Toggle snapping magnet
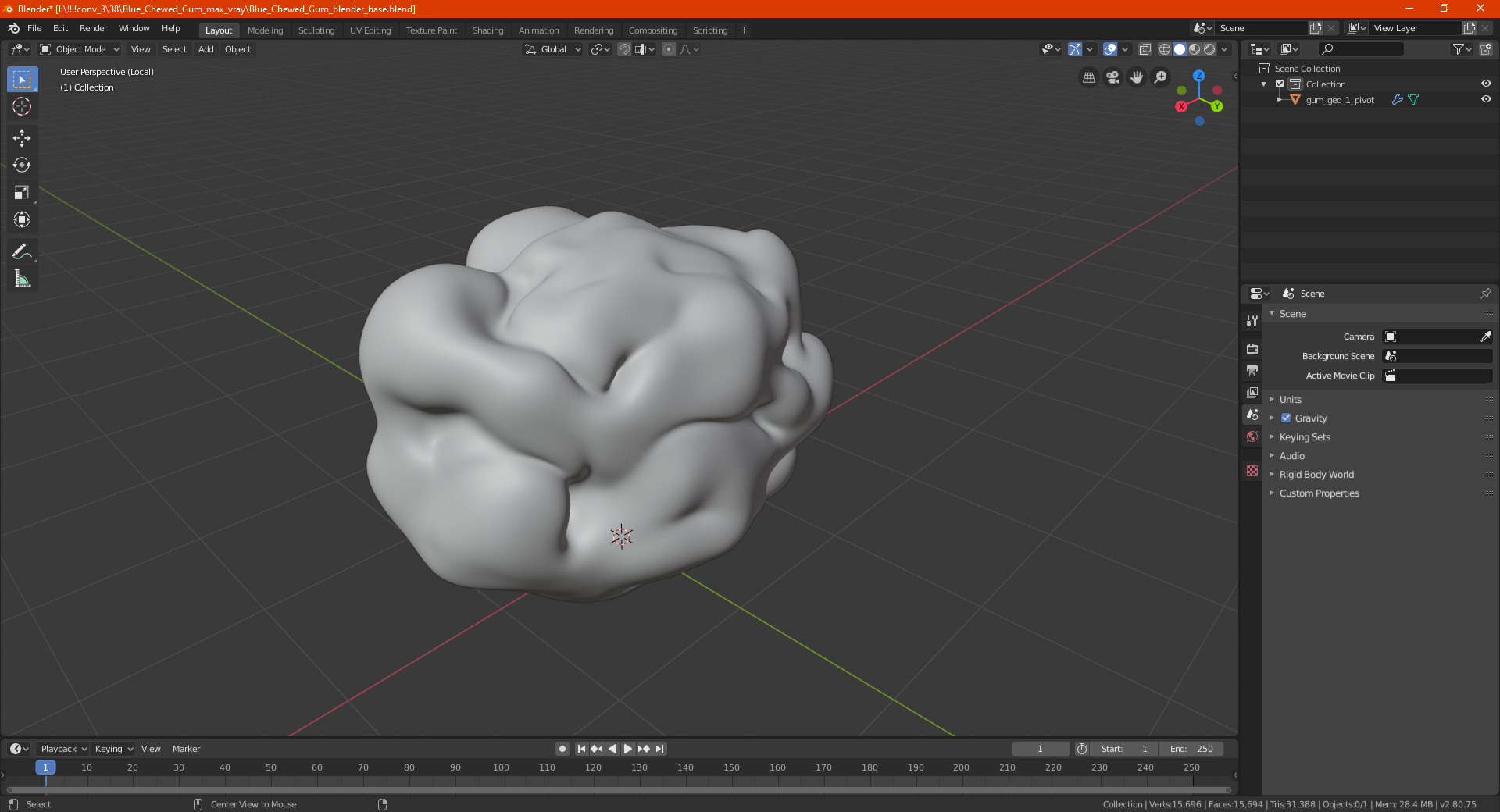The height and width of the screenshot is (812, 1500). tap(624, 49)
